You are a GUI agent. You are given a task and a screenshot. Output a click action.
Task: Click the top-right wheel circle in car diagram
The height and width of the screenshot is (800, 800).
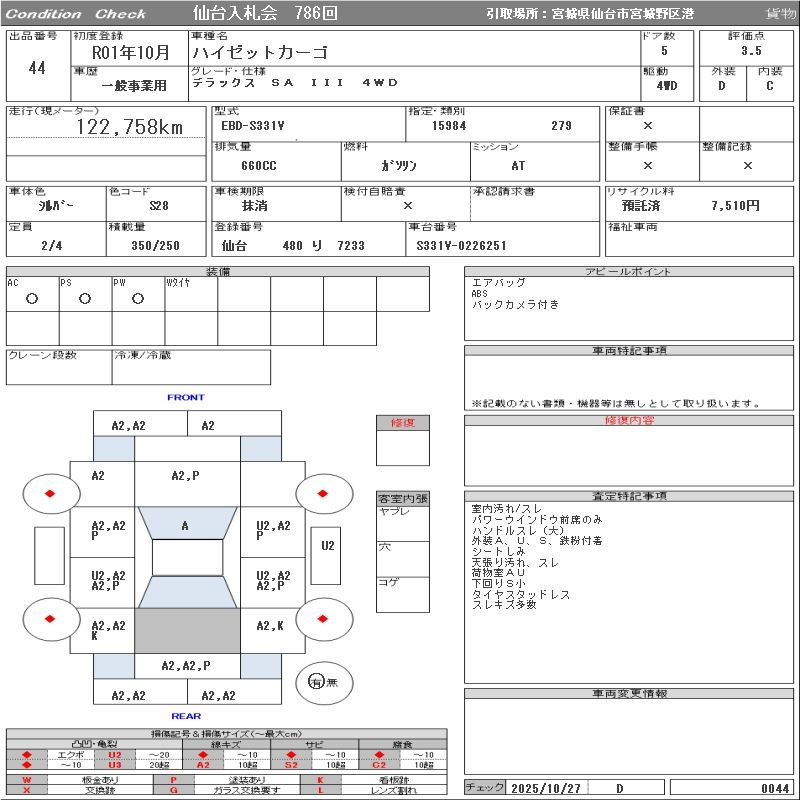tap(325, 493)
